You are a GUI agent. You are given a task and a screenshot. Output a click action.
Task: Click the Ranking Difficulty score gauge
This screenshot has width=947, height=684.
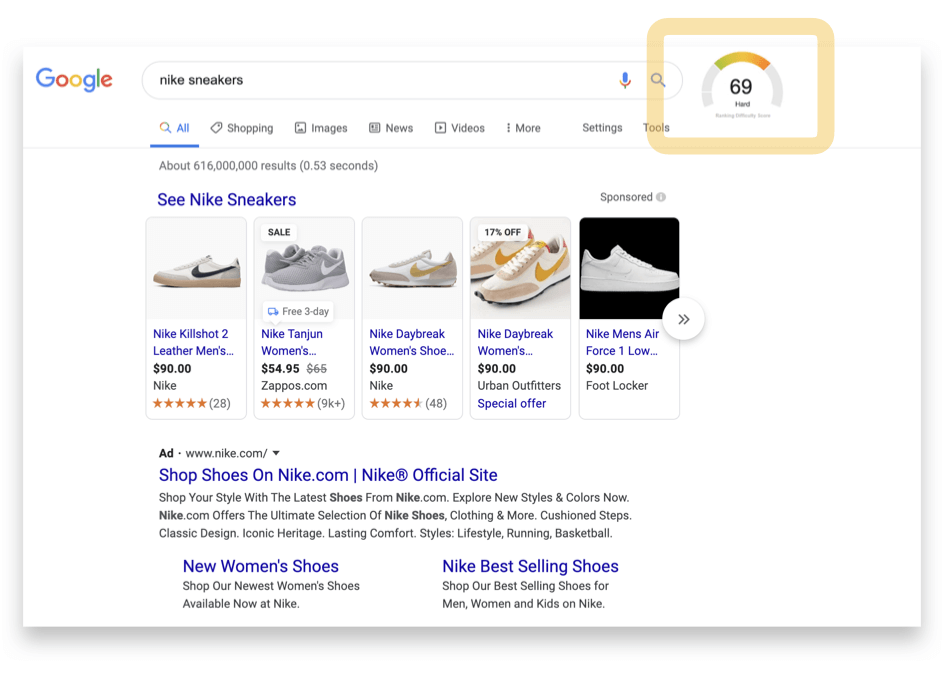[741, 88]
